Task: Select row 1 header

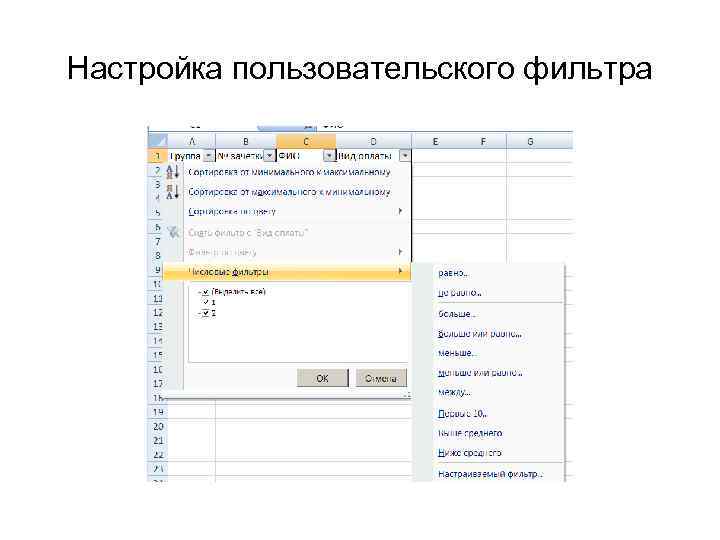Action: coord(158,156)
